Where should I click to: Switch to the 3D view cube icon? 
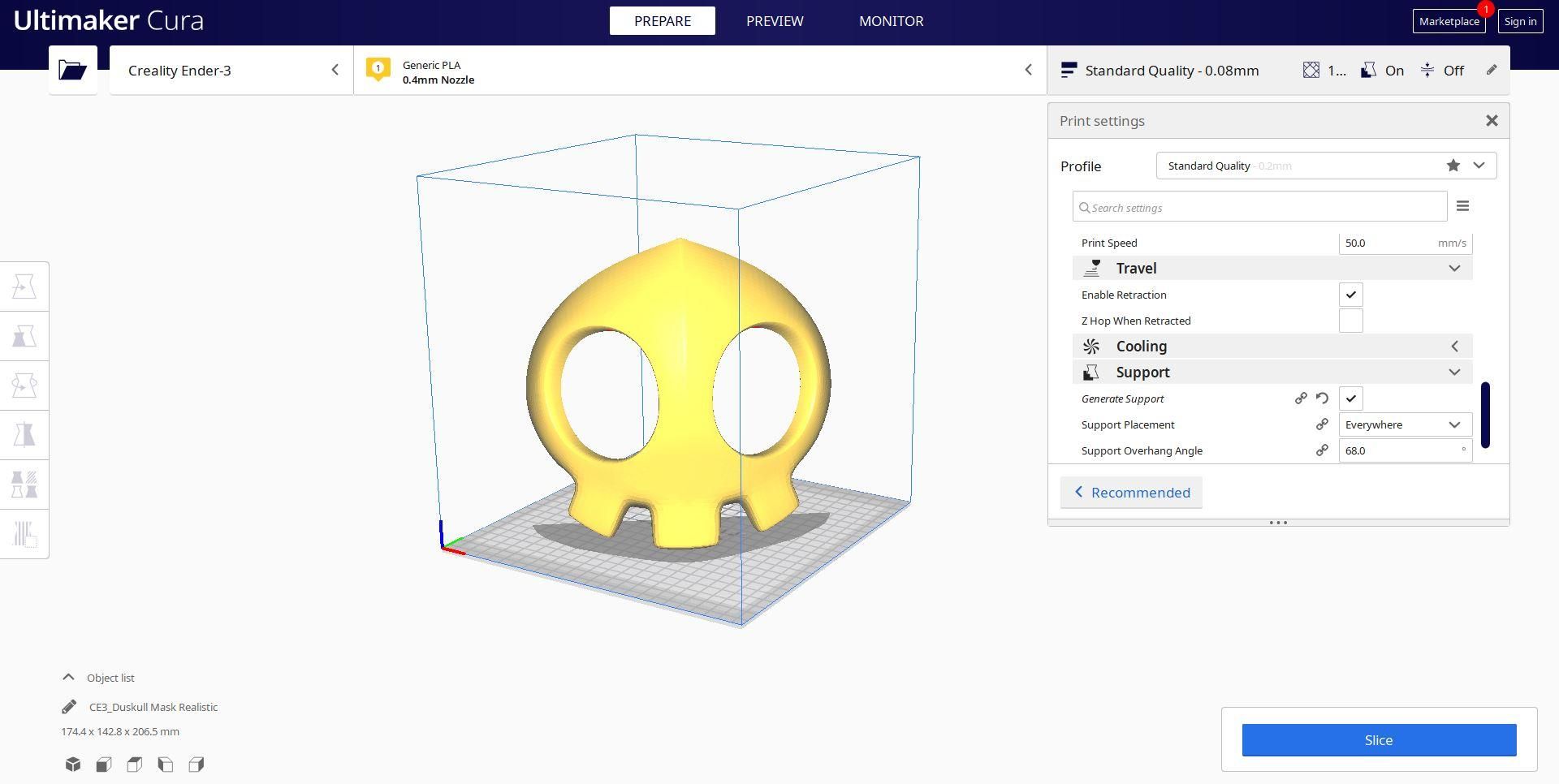[x=73, y=765]
